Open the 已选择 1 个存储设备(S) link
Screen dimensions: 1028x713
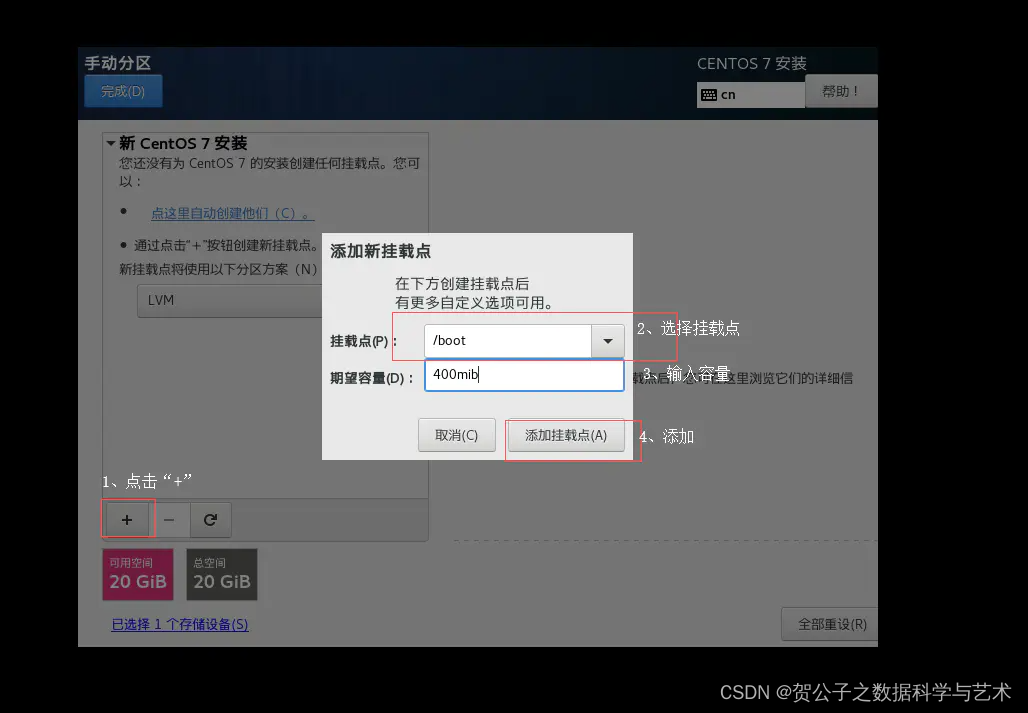click(180, 625)
